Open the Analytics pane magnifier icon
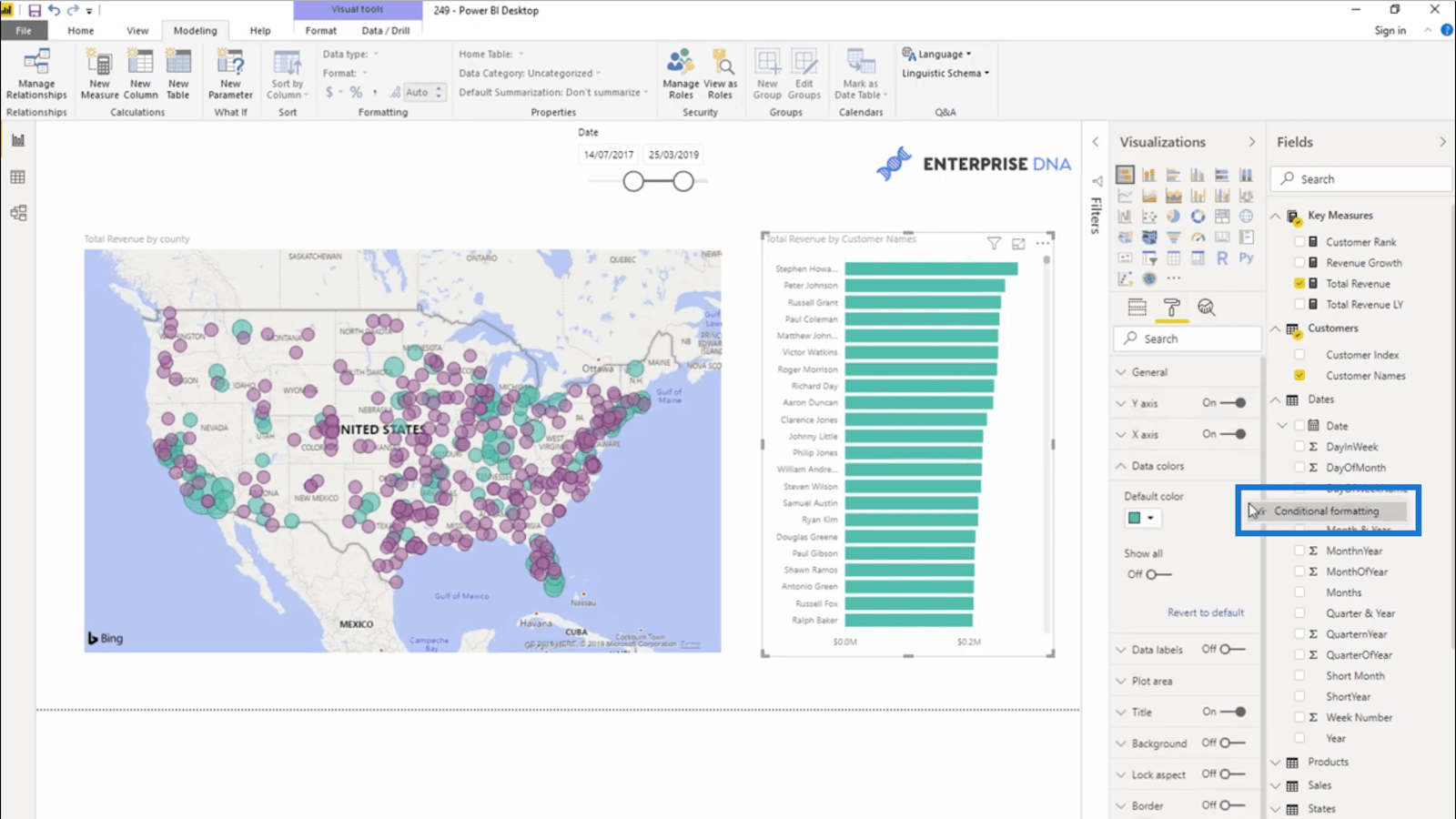Screen dimensions: 1456x819 [x=1206, y=308]
